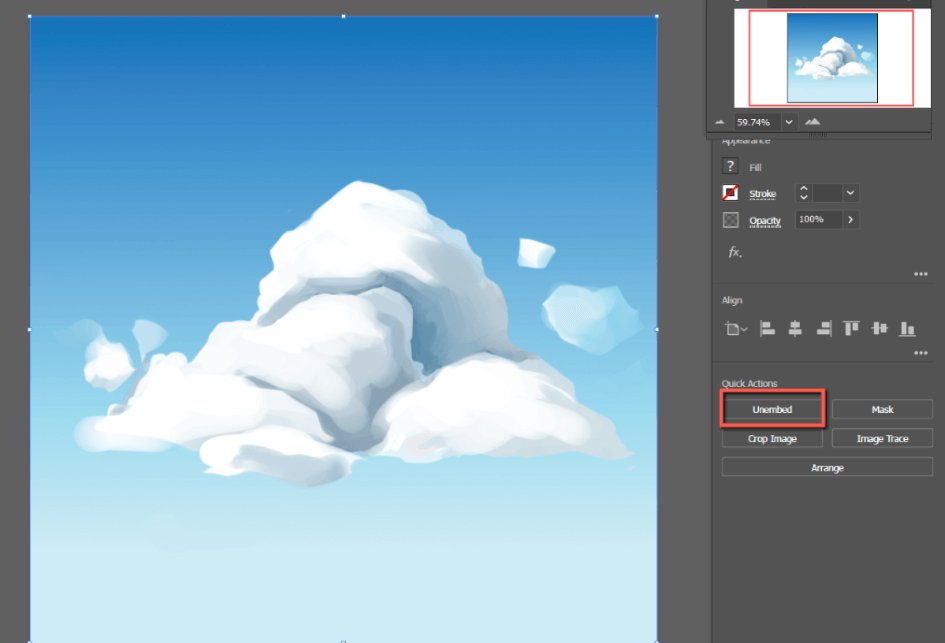Click the Opacity label link
The image size is (945, 643).
point(765,221)
